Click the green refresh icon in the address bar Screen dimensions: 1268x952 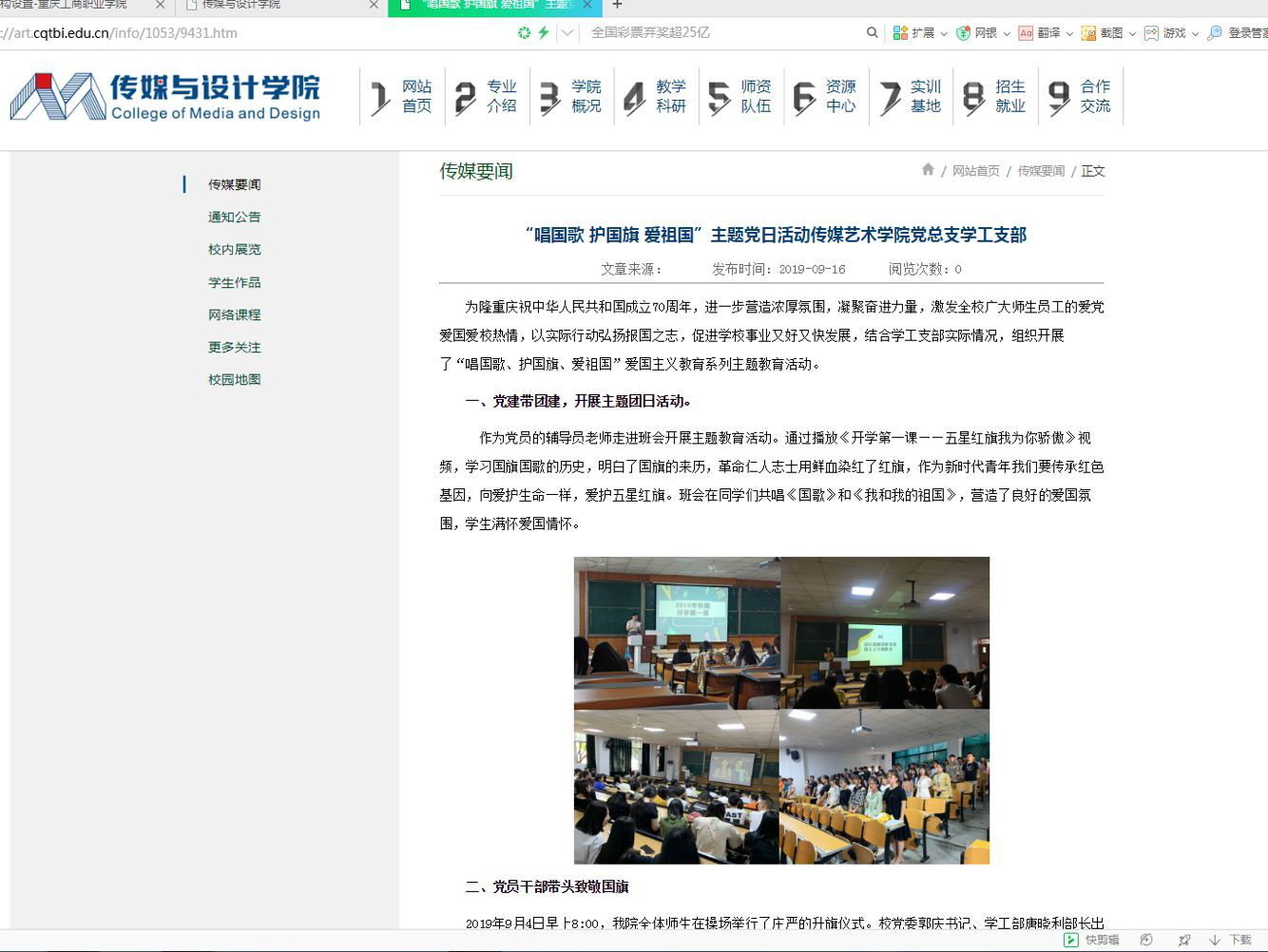pyautogui.click(x=524, y=32)
